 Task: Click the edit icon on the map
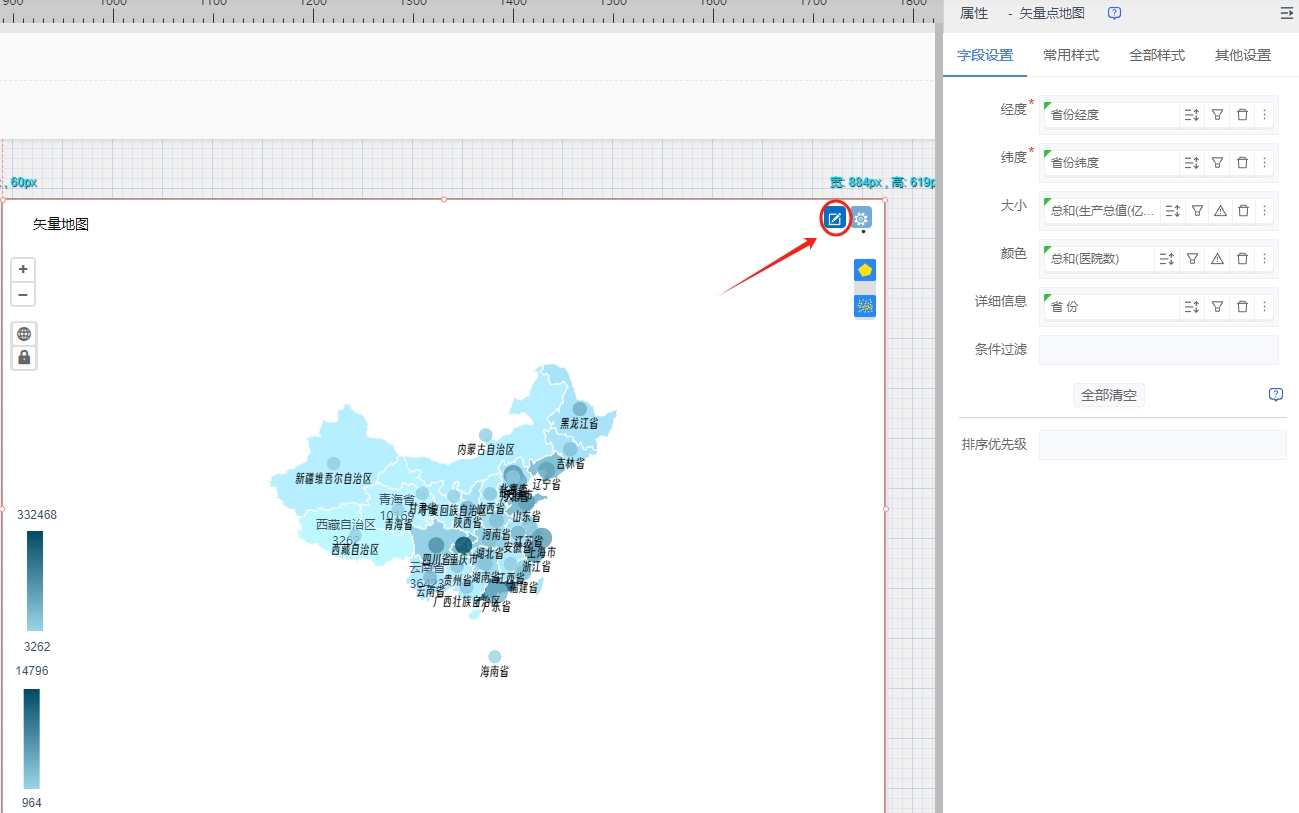(835, 218)
